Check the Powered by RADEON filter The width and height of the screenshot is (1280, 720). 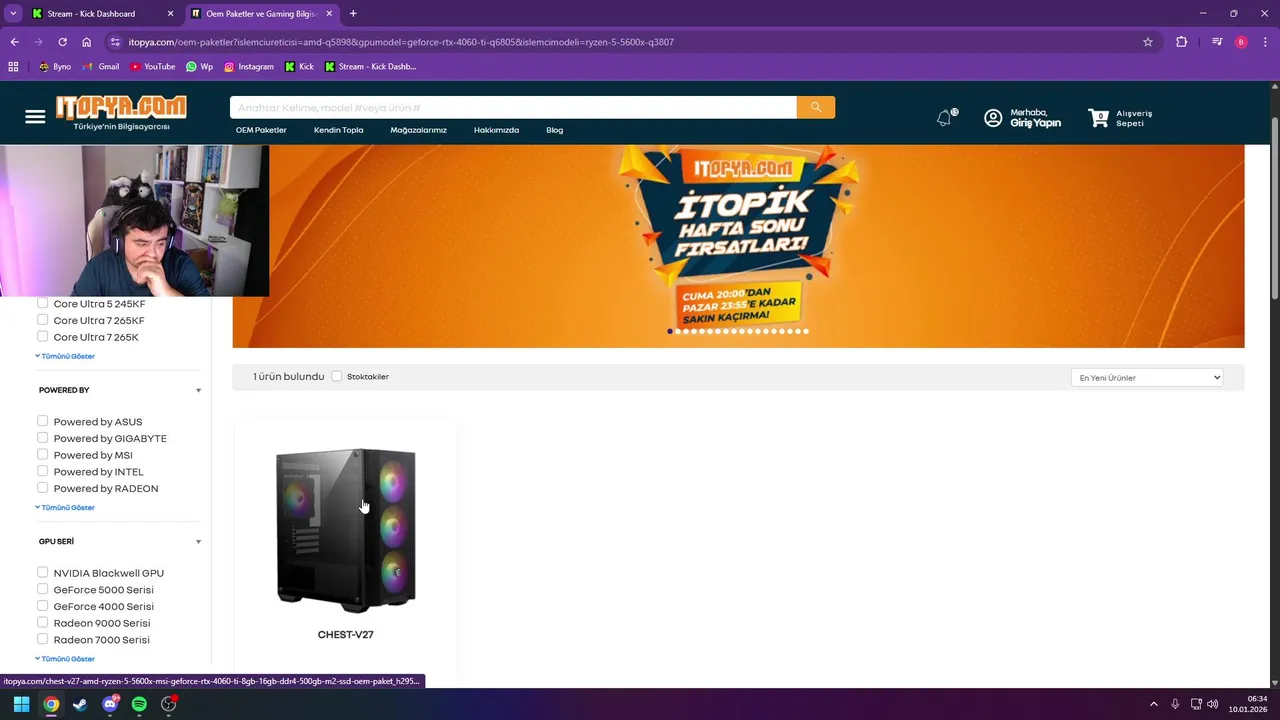[x=43, y=488]
